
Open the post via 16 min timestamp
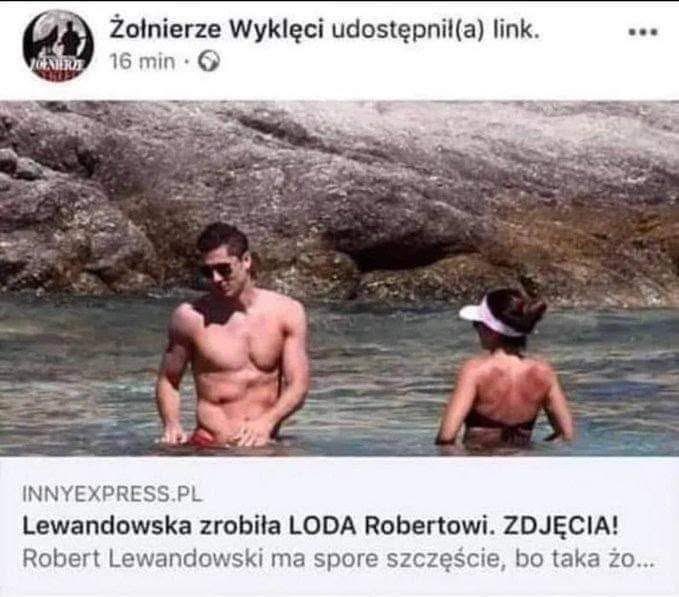tap(142, 61)
